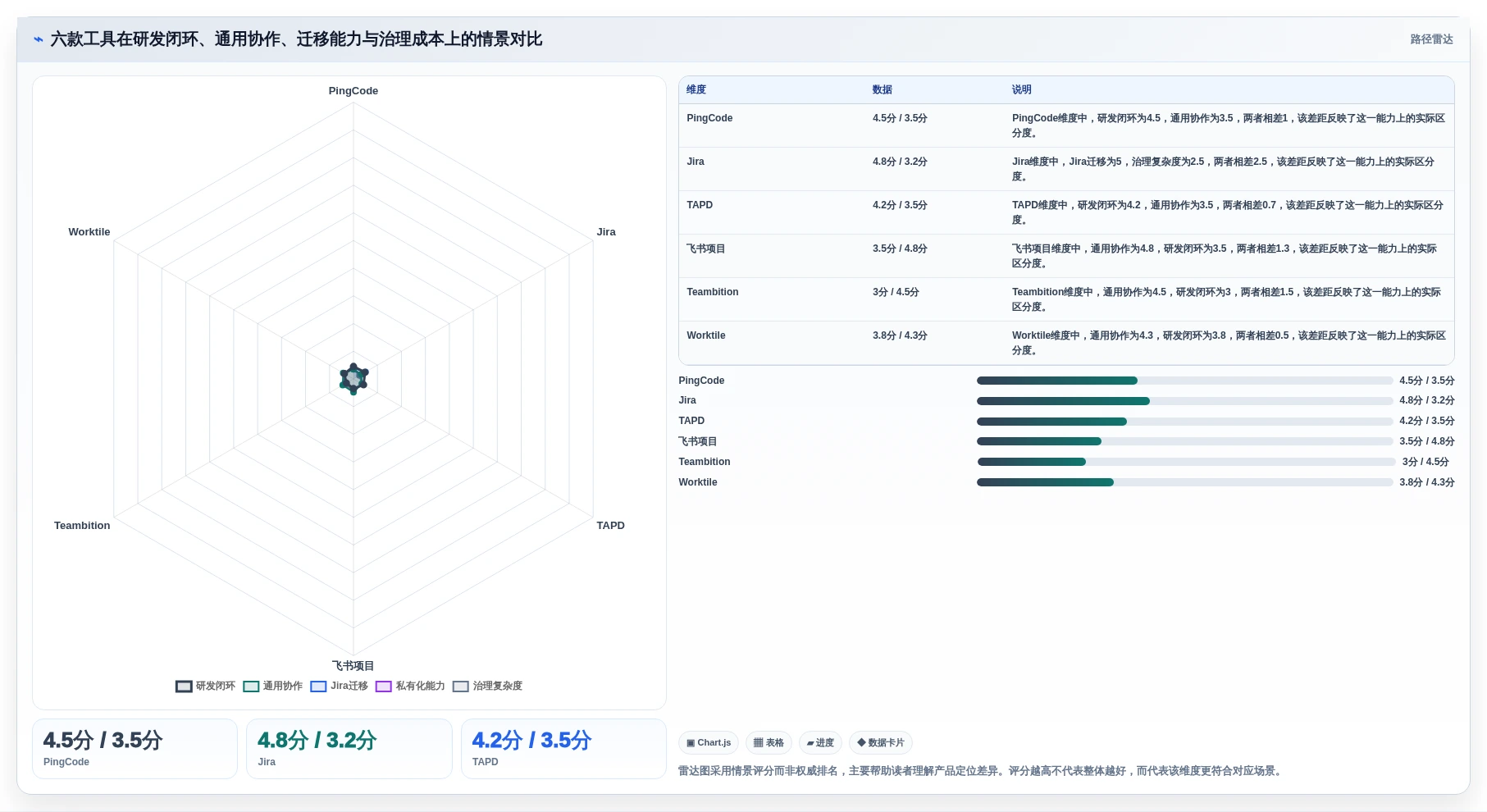Toggle the 研发闭环 legend dataset
The height and width of the screenshot is (812, 1487).
pyautogui.click(x=206, y=686)
